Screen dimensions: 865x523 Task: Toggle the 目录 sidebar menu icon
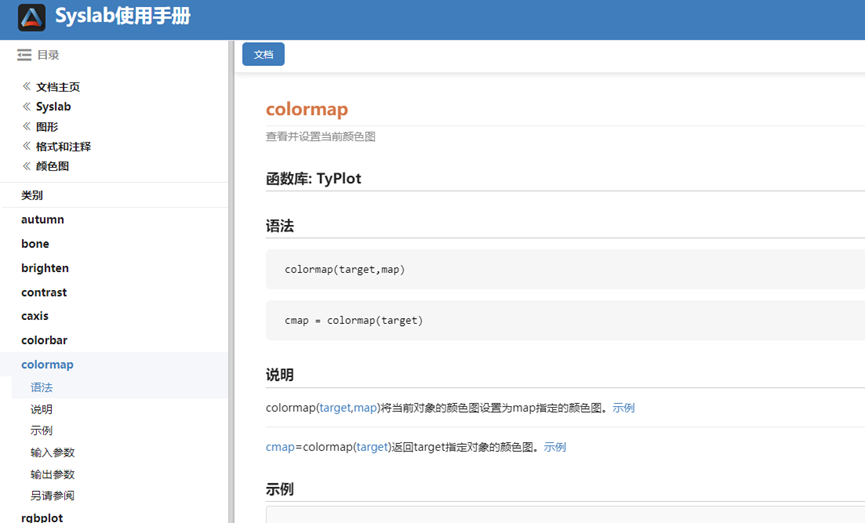24,55
